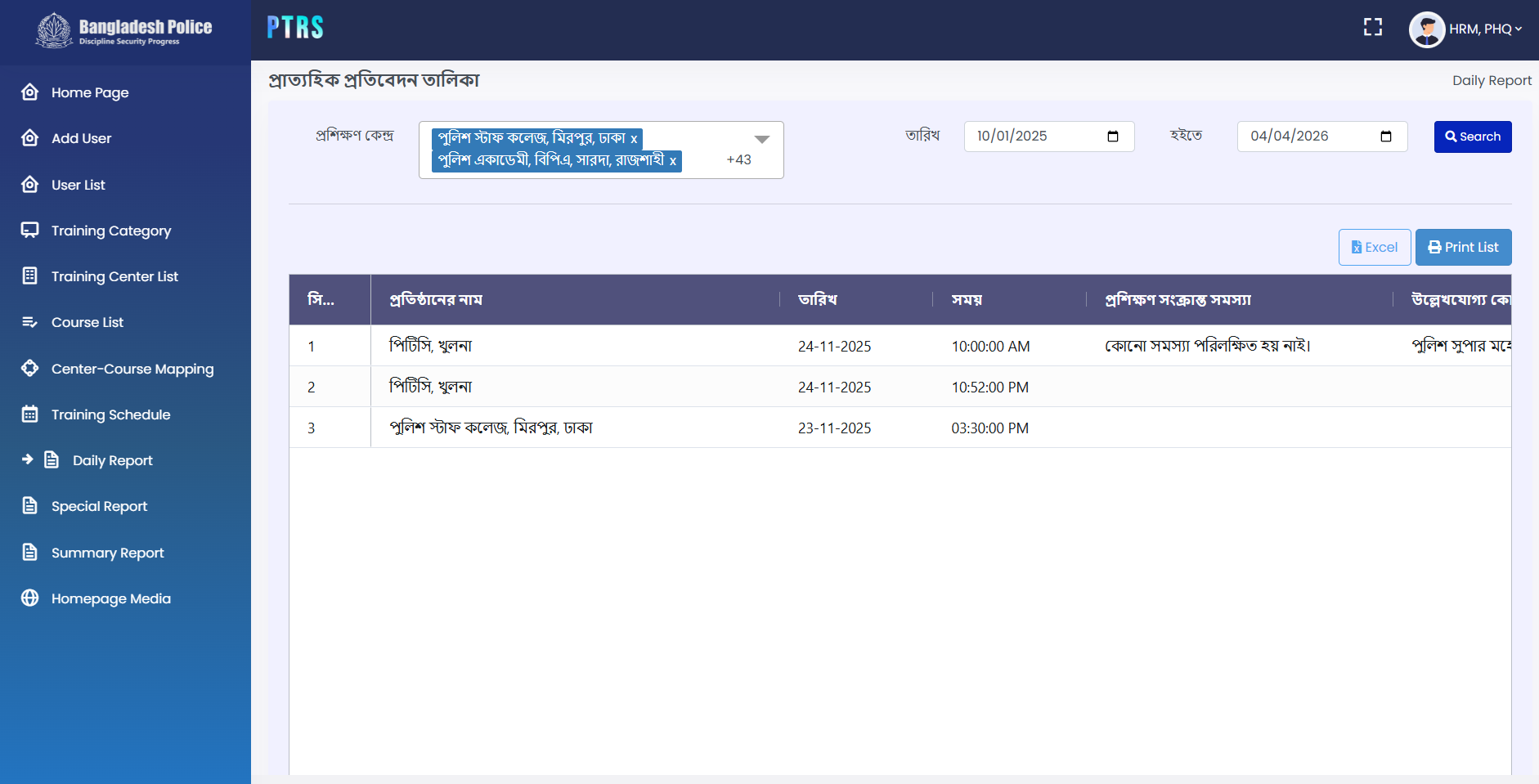Open calendar picker for the end date
The width and height of the screenshot is (1539, 784).
[1385, 137]
